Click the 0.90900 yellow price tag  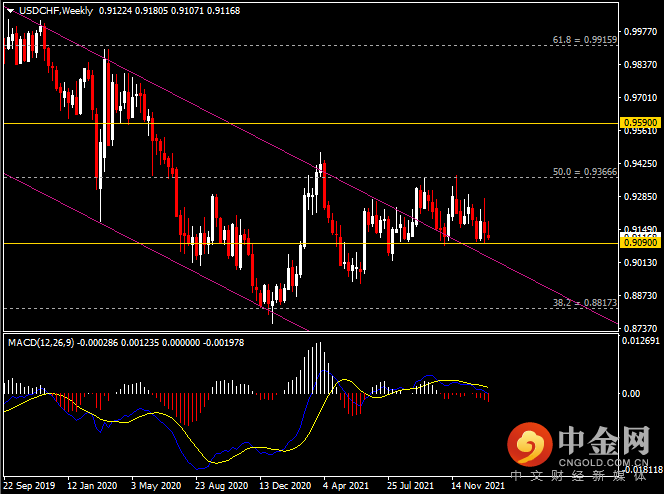(641, 243)
